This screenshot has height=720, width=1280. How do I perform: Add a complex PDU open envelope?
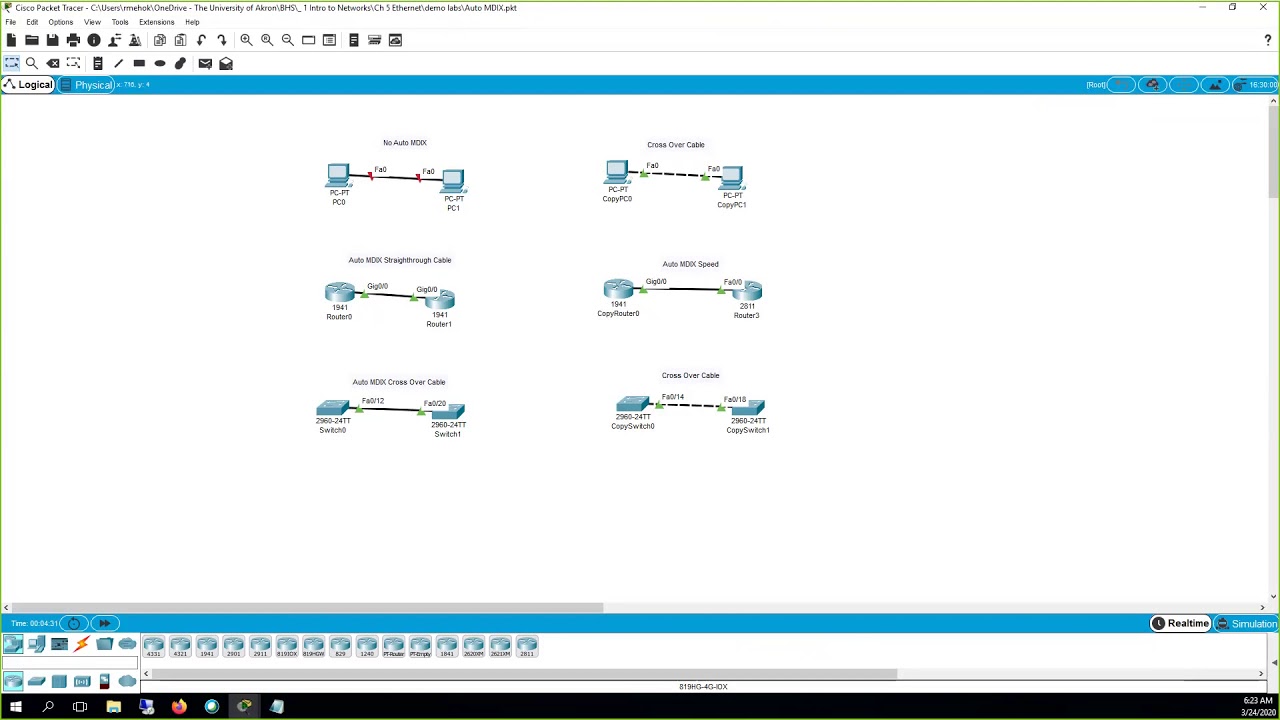(x=226, y=63)
